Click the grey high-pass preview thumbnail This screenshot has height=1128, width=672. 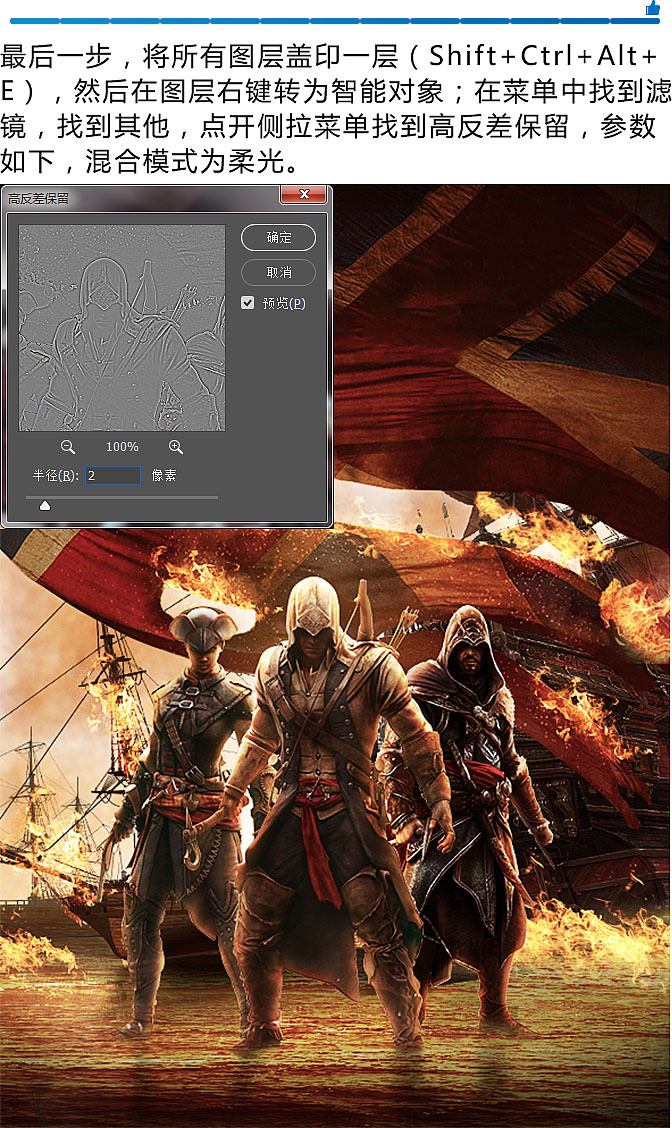121,328
